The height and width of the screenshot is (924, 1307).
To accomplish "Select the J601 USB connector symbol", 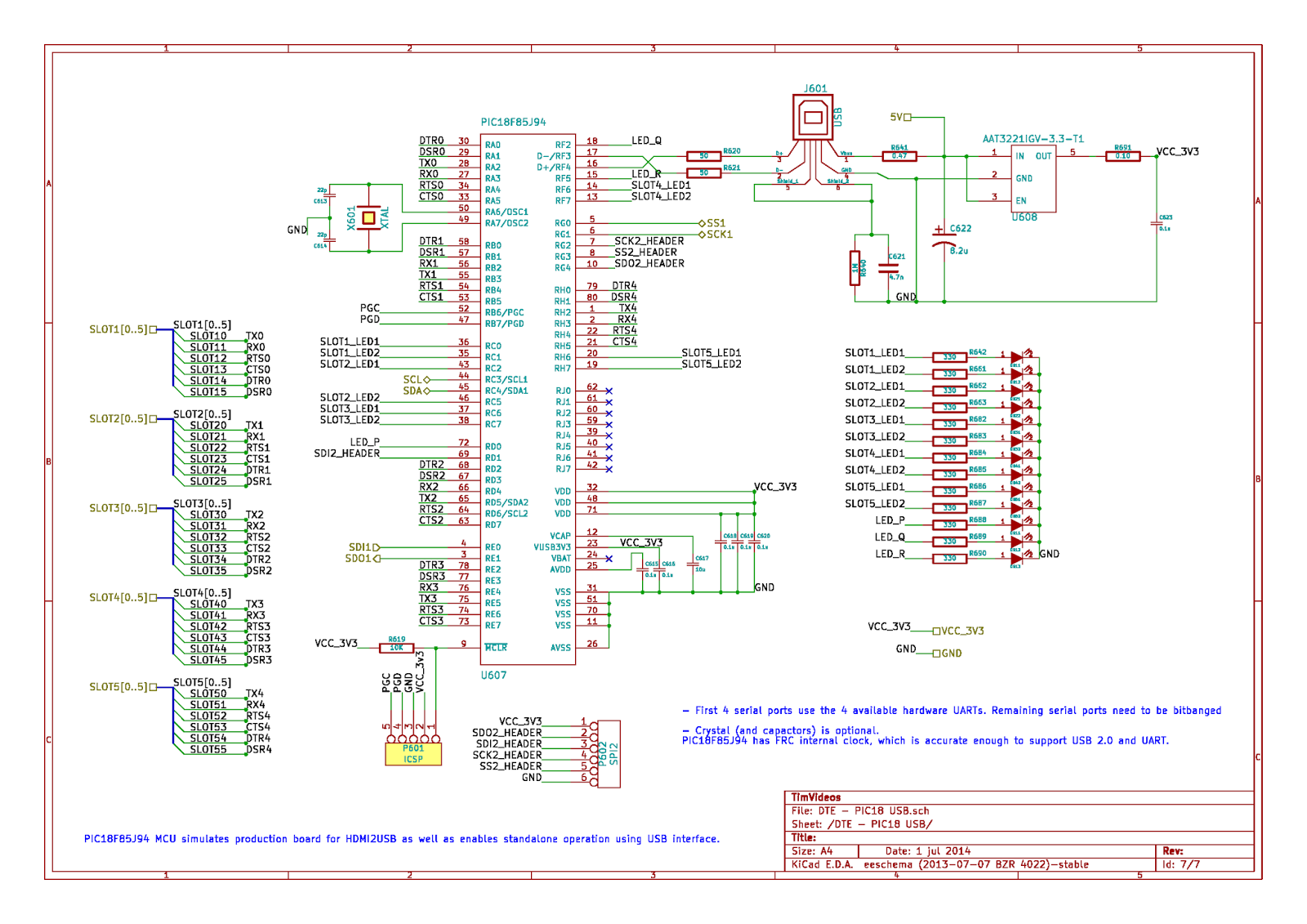I will 814,118.
